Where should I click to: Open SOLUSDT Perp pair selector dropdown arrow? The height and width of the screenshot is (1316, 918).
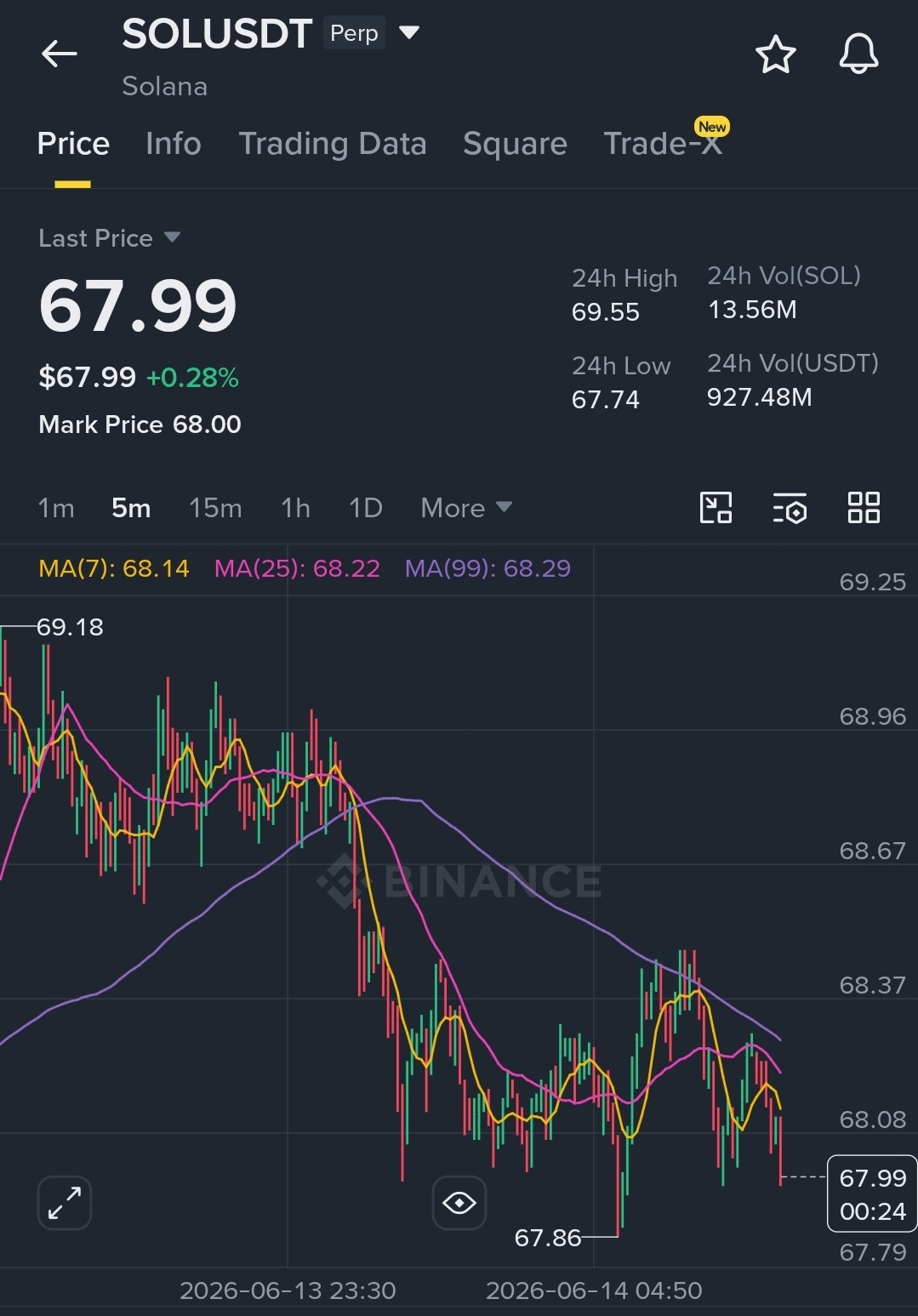click(x=409, y=33)
